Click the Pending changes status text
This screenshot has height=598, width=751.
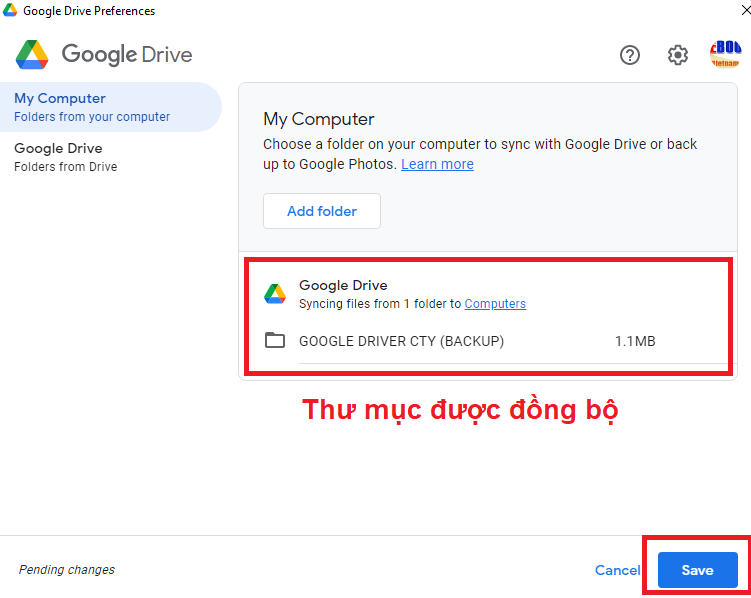click(67, 570)
